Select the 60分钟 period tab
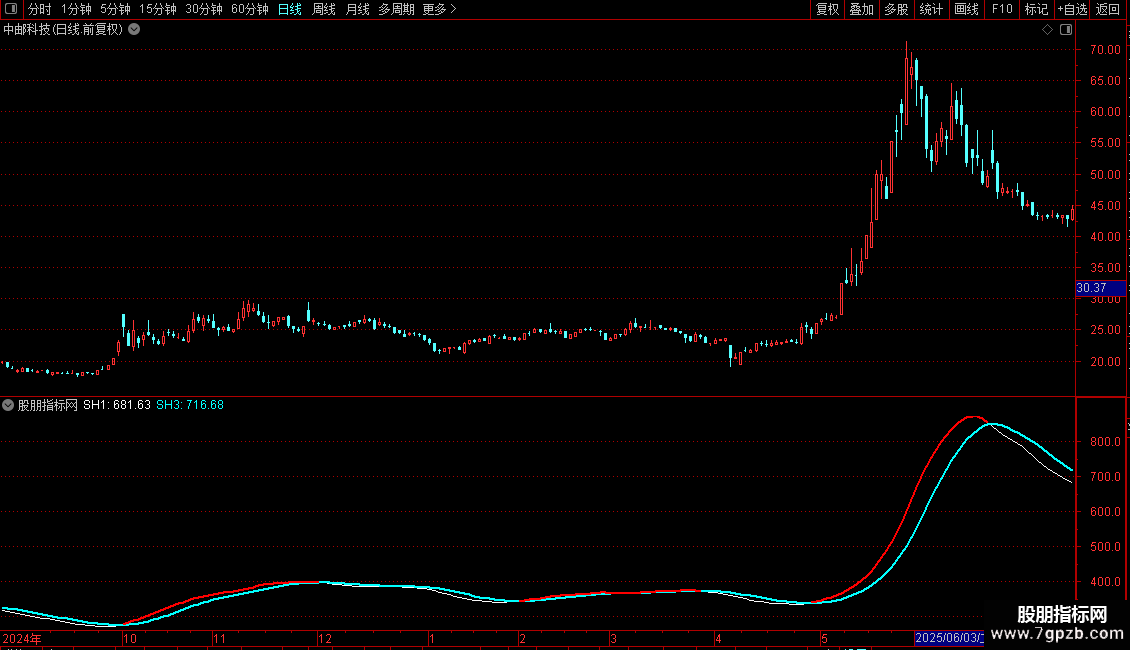The image size is (1130, 650). [x=249, y=9]
